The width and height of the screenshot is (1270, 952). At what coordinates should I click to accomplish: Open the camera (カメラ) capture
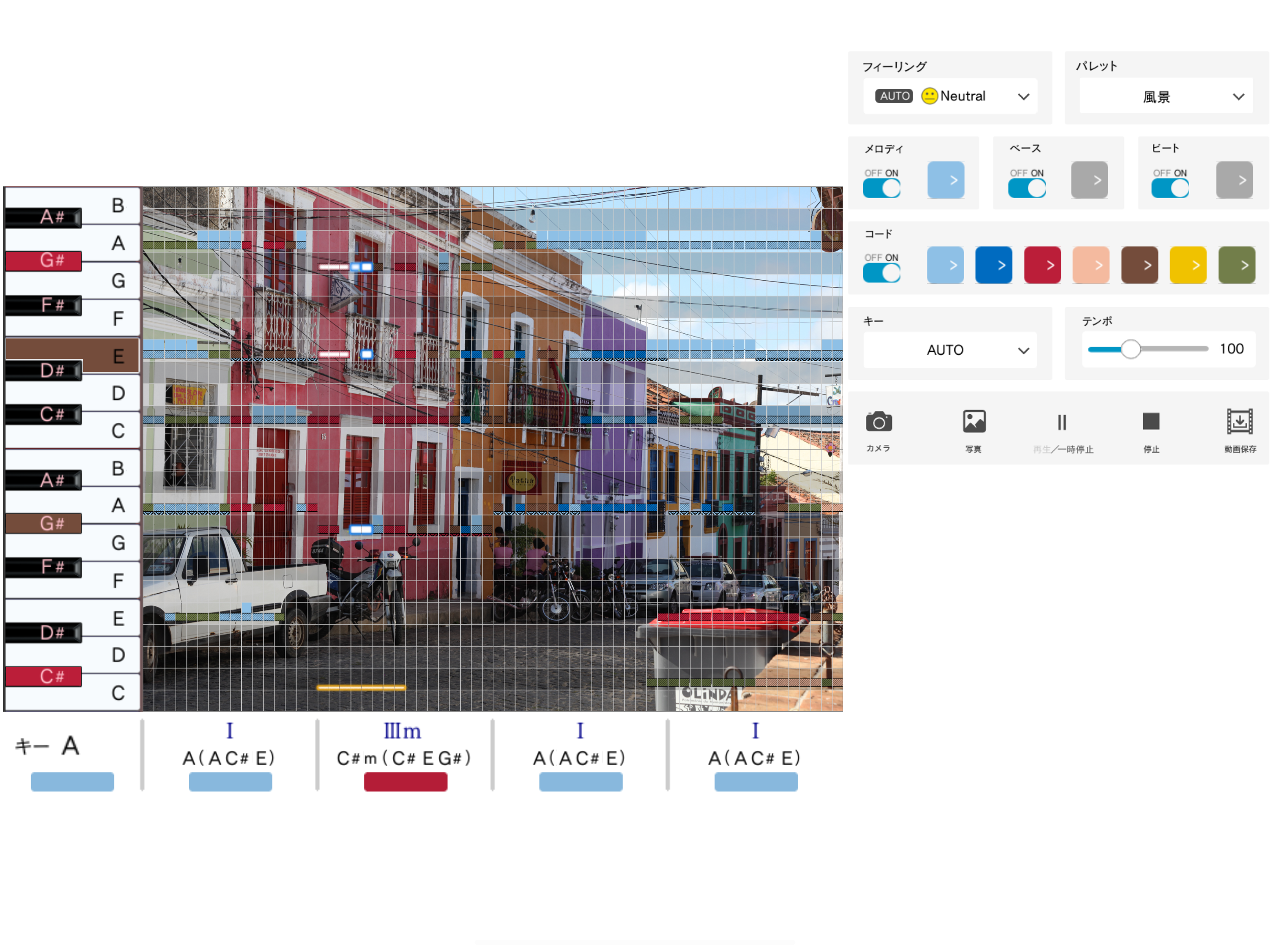click(879, 422)
